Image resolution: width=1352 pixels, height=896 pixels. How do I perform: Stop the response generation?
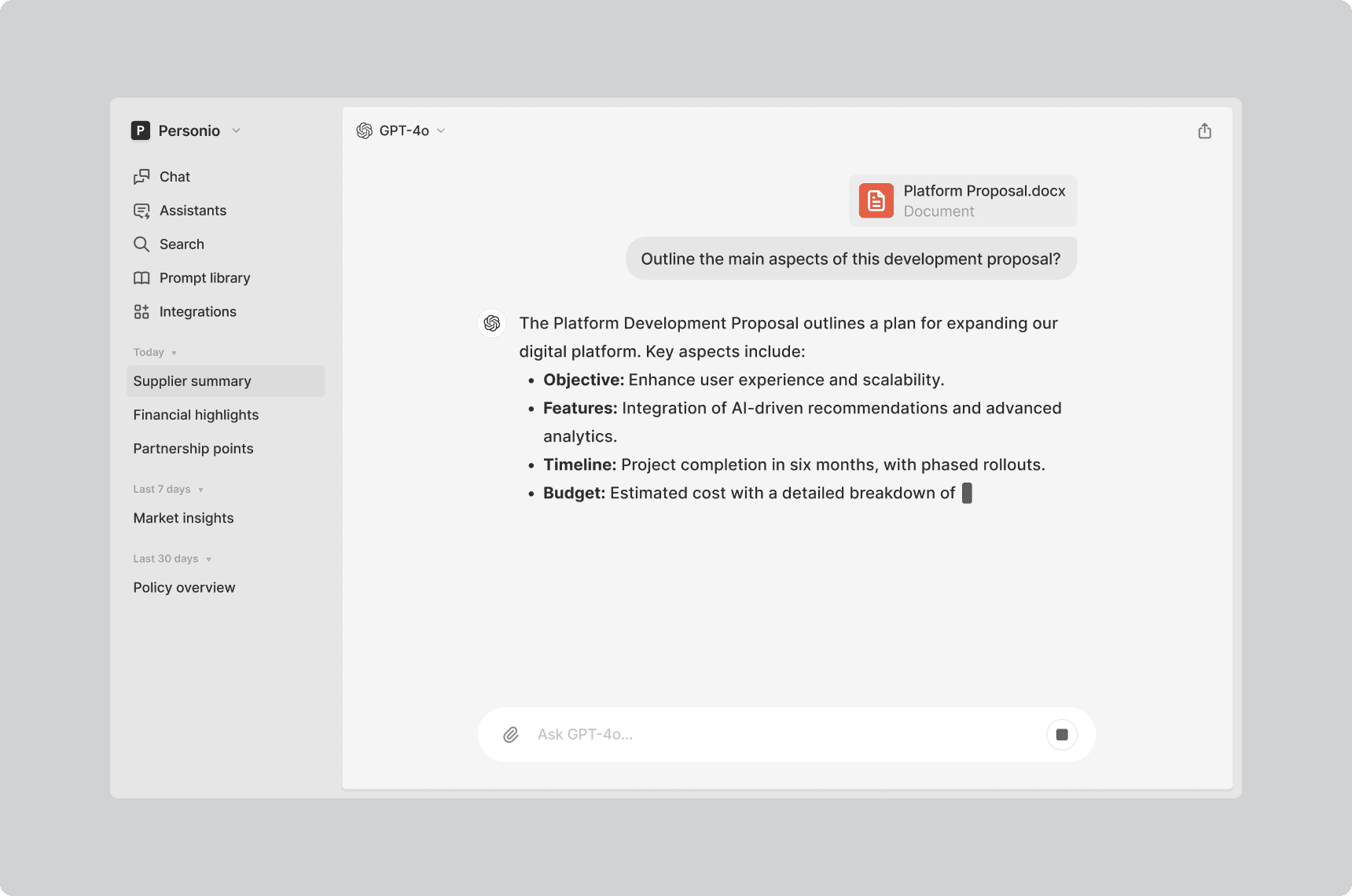coord(1061,735)
